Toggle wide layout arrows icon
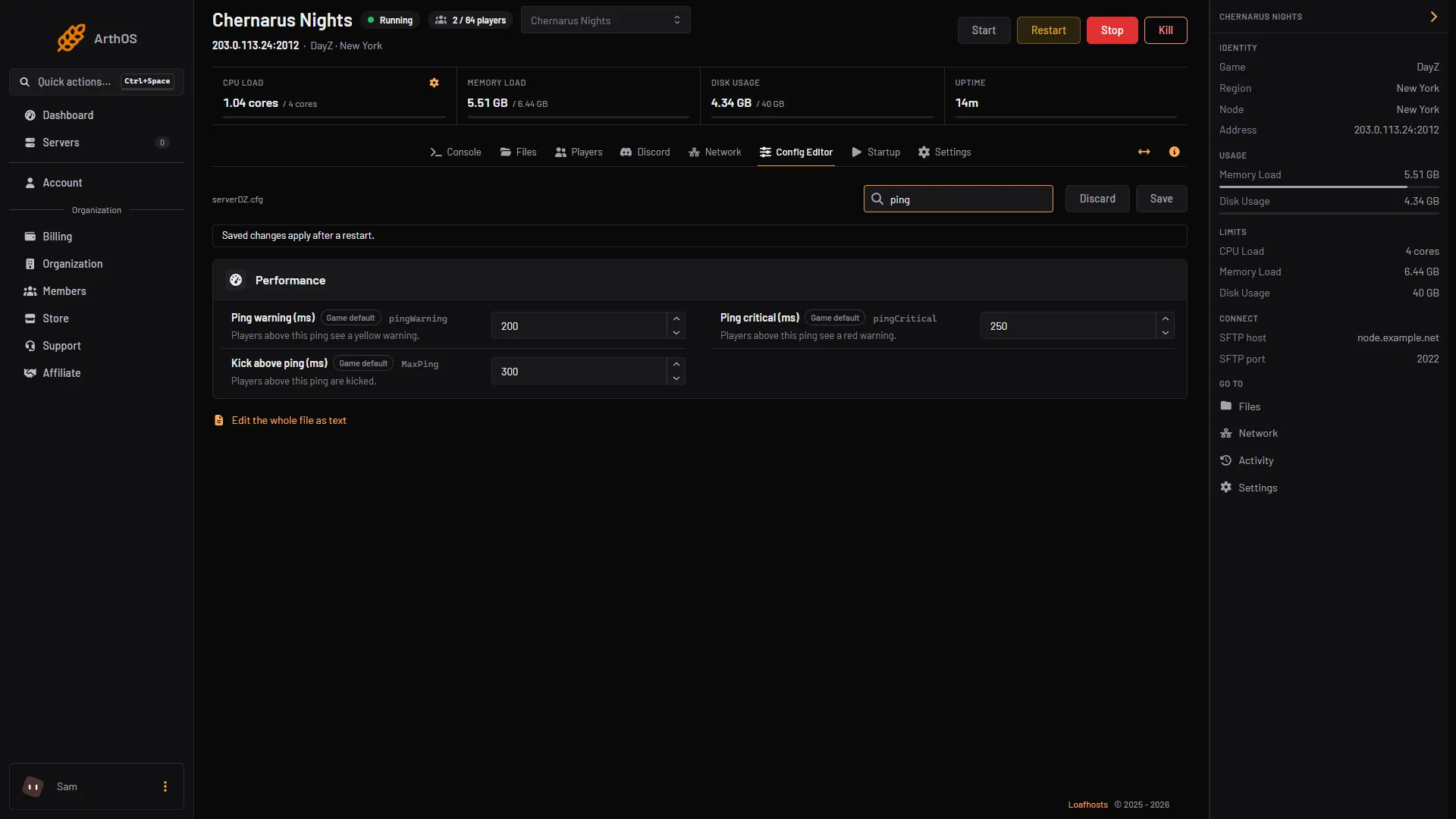The width and height of the screenshot is (1456, 819). [1144, 152]
